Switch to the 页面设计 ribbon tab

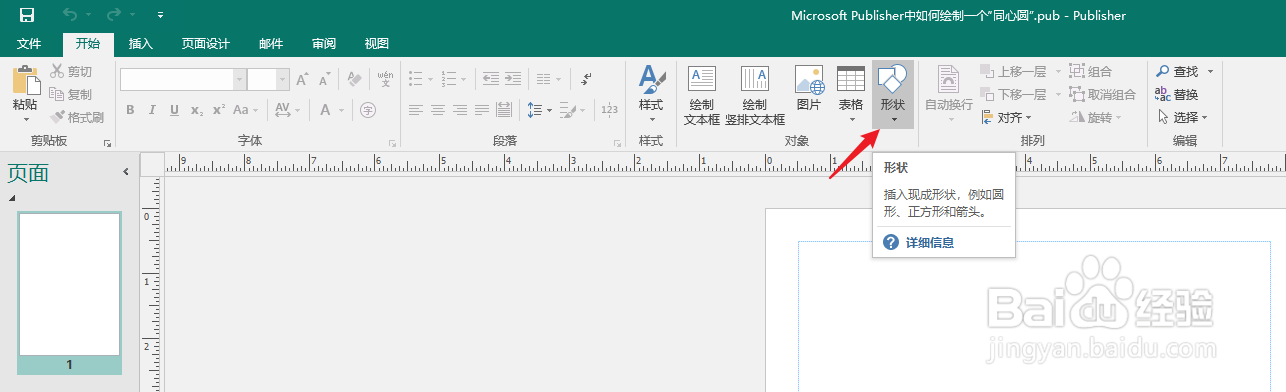point(206,44)
